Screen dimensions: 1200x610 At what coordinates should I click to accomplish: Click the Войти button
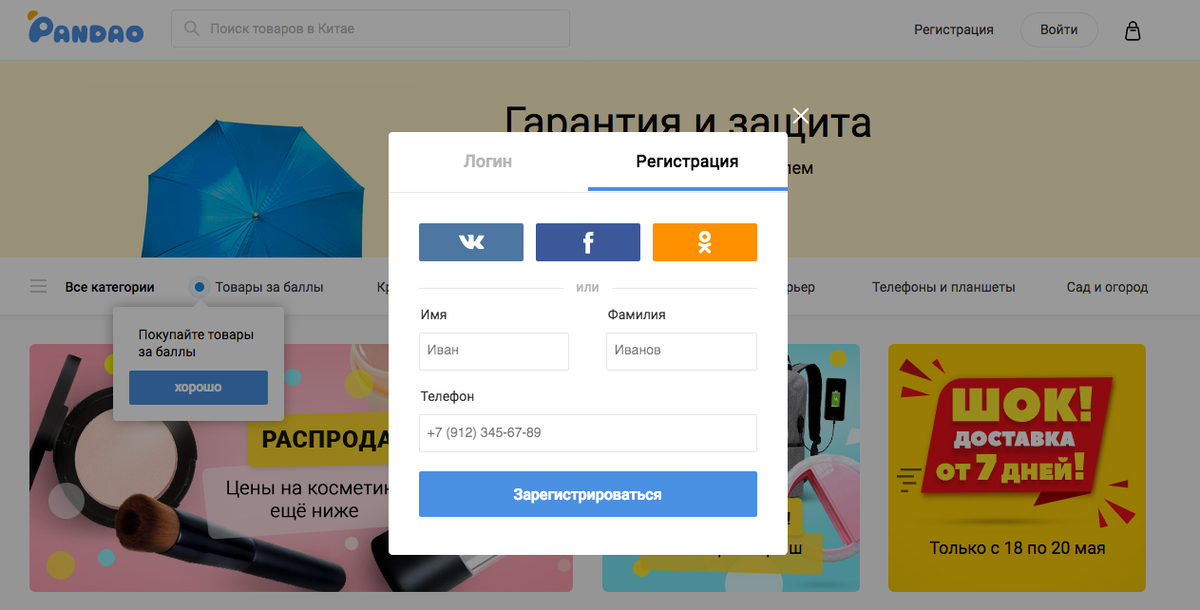1059,30
